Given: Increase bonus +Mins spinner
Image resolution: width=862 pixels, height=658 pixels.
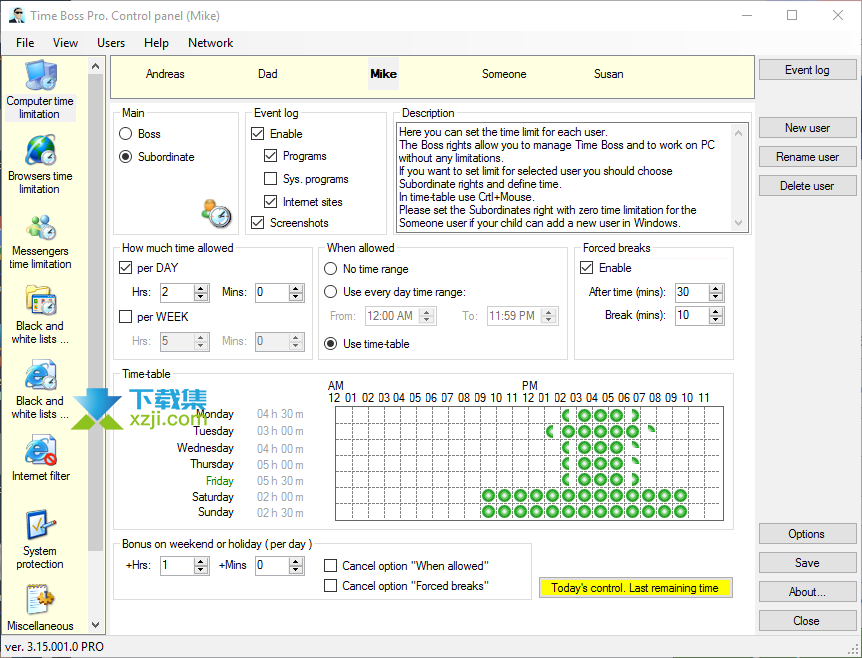Looking at the screenshot, I should tap(296, 561).
